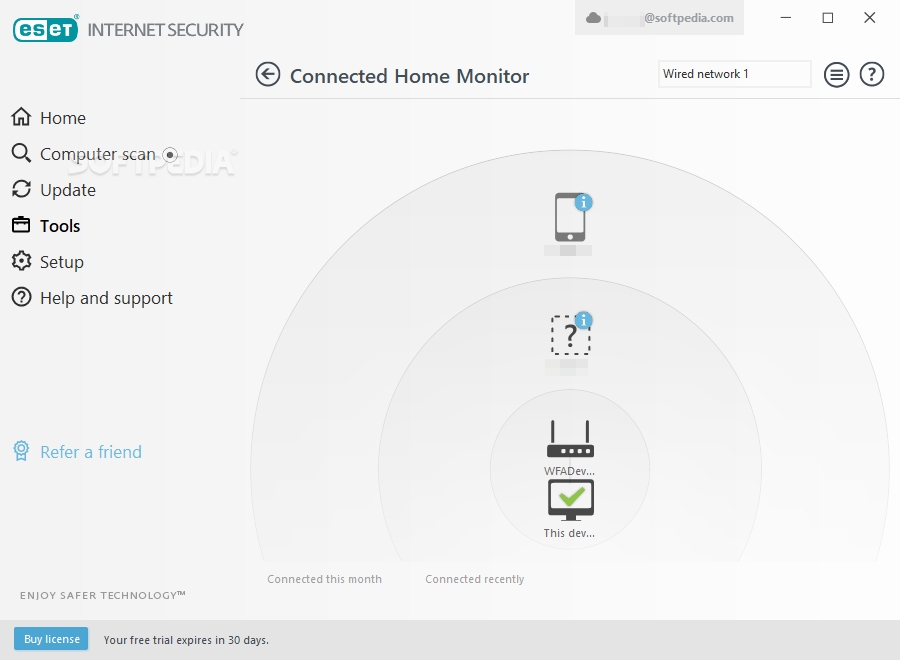Image resolution: width=900 pixels, height=660 pixels.
Task: Select the WFADev router icon
Action: pos(570,439)
